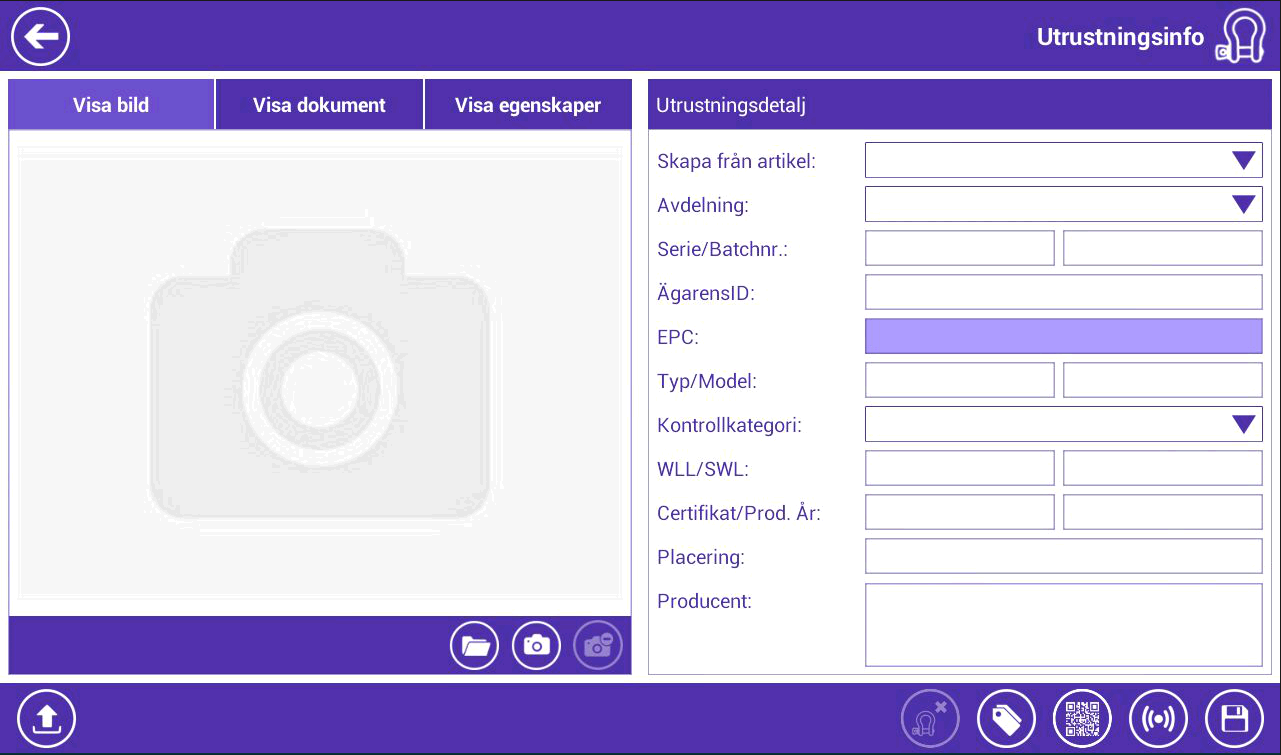
Task: Click the Utrustningsinfo title text
Action: click(1120, 38)
